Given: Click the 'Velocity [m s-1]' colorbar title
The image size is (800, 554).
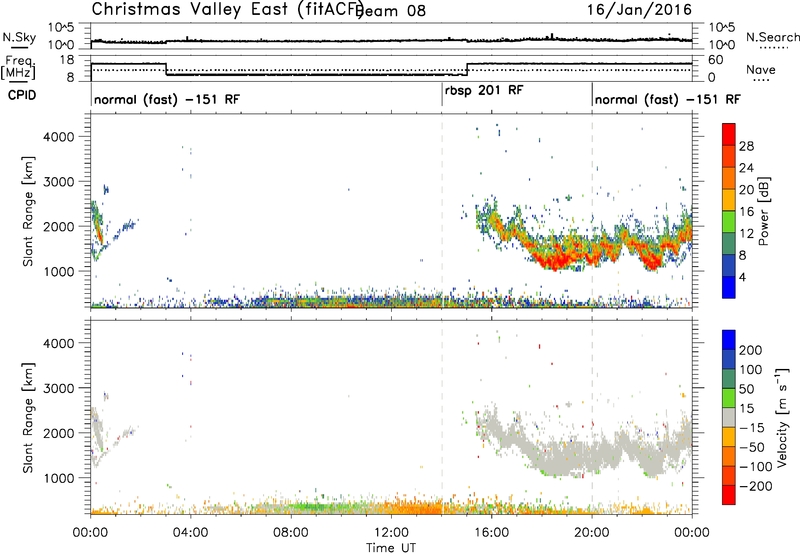Looking at the screenshot, I should click(x=781, y=417).
